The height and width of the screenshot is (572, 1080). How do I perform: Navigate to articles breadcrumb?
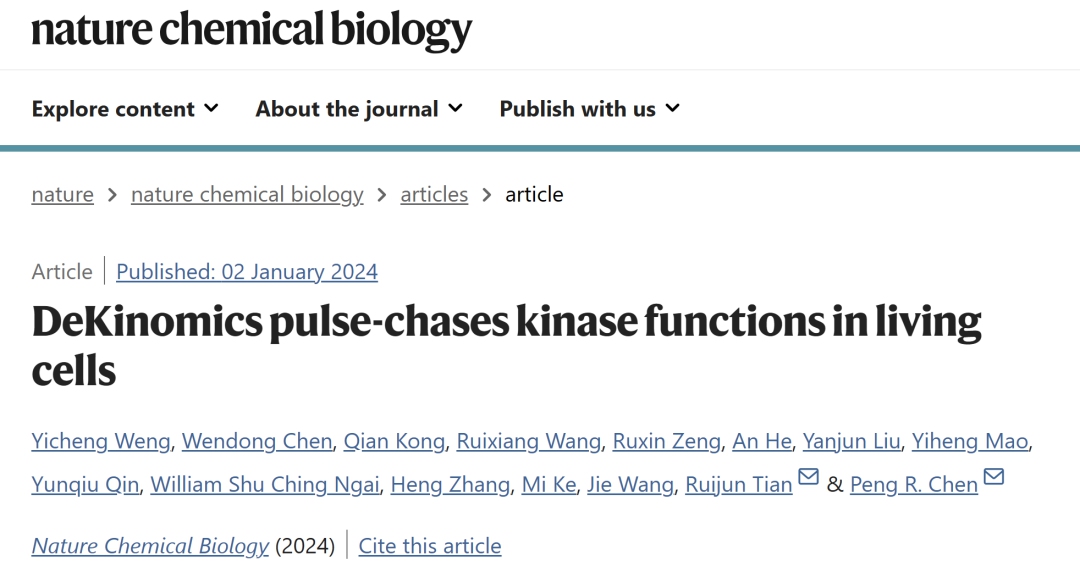(x=434, y=194)
